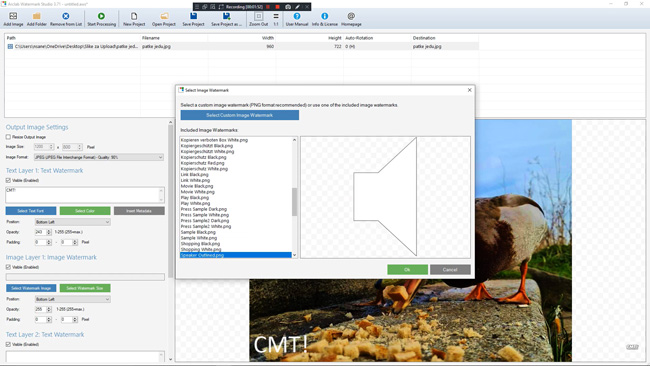Pause the recording in the recorder bar
This screenshot has height=366, width=650.
(268, 7)
